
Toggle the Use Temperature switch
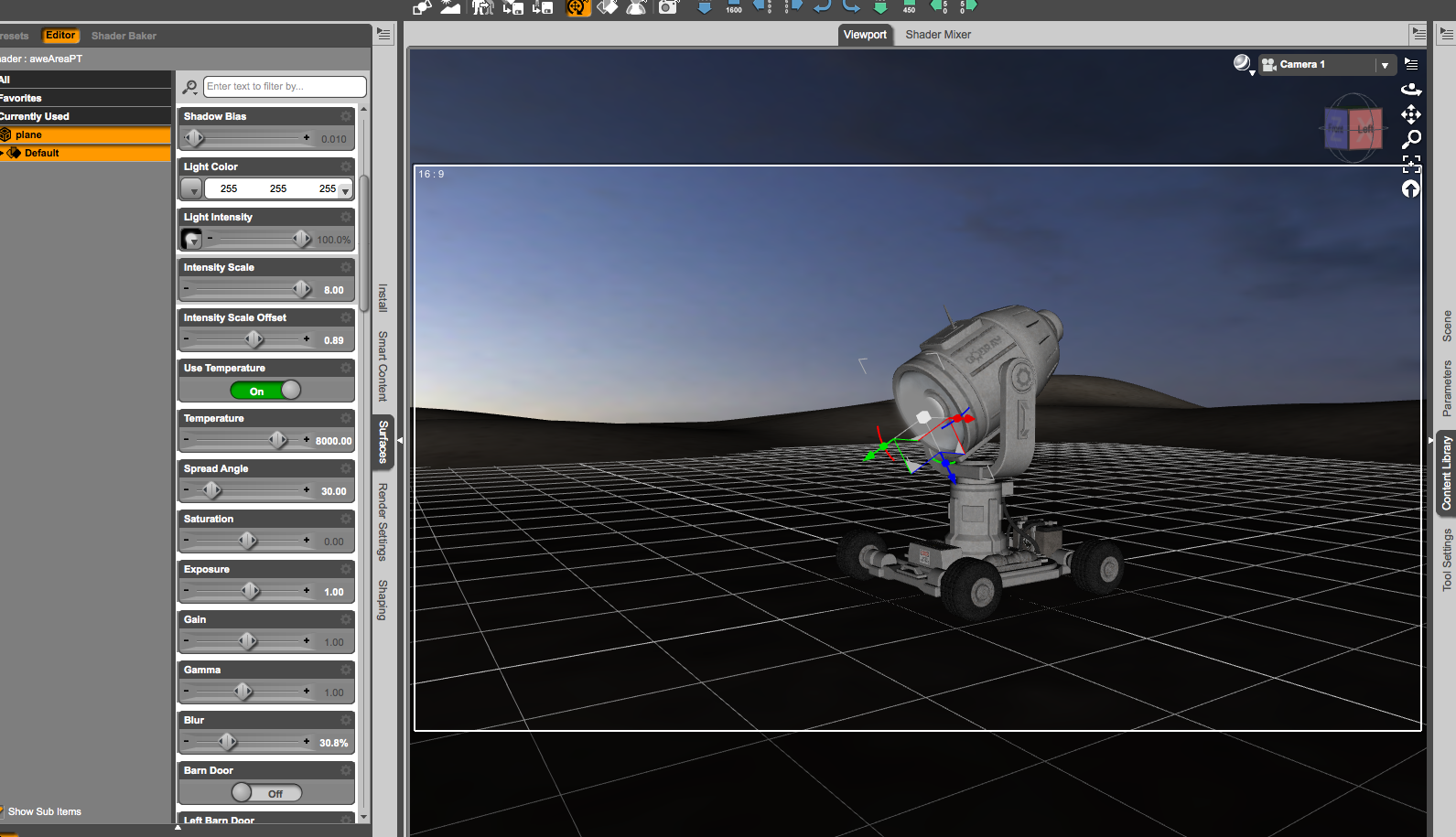pos(265,391)
